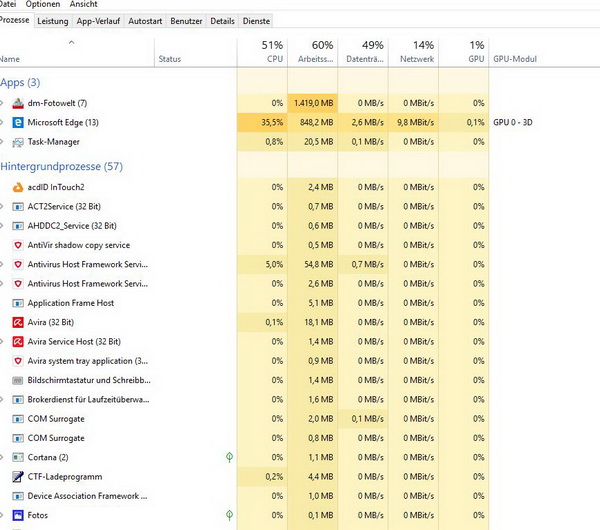600x530 pixels.
Task: Click the Bildschirmtastatur keyboard icon
Action: pos(18,380)
